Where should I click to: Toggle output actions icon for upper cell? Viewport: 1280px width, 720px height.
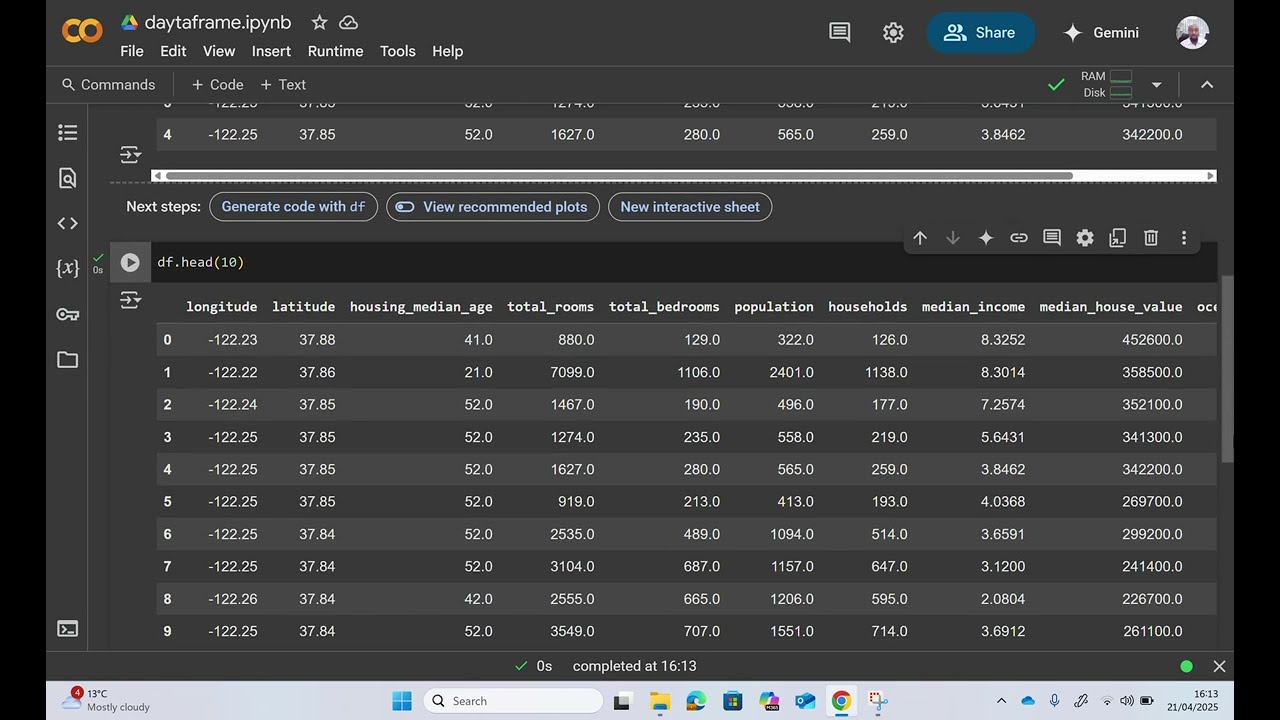[130, 155]
